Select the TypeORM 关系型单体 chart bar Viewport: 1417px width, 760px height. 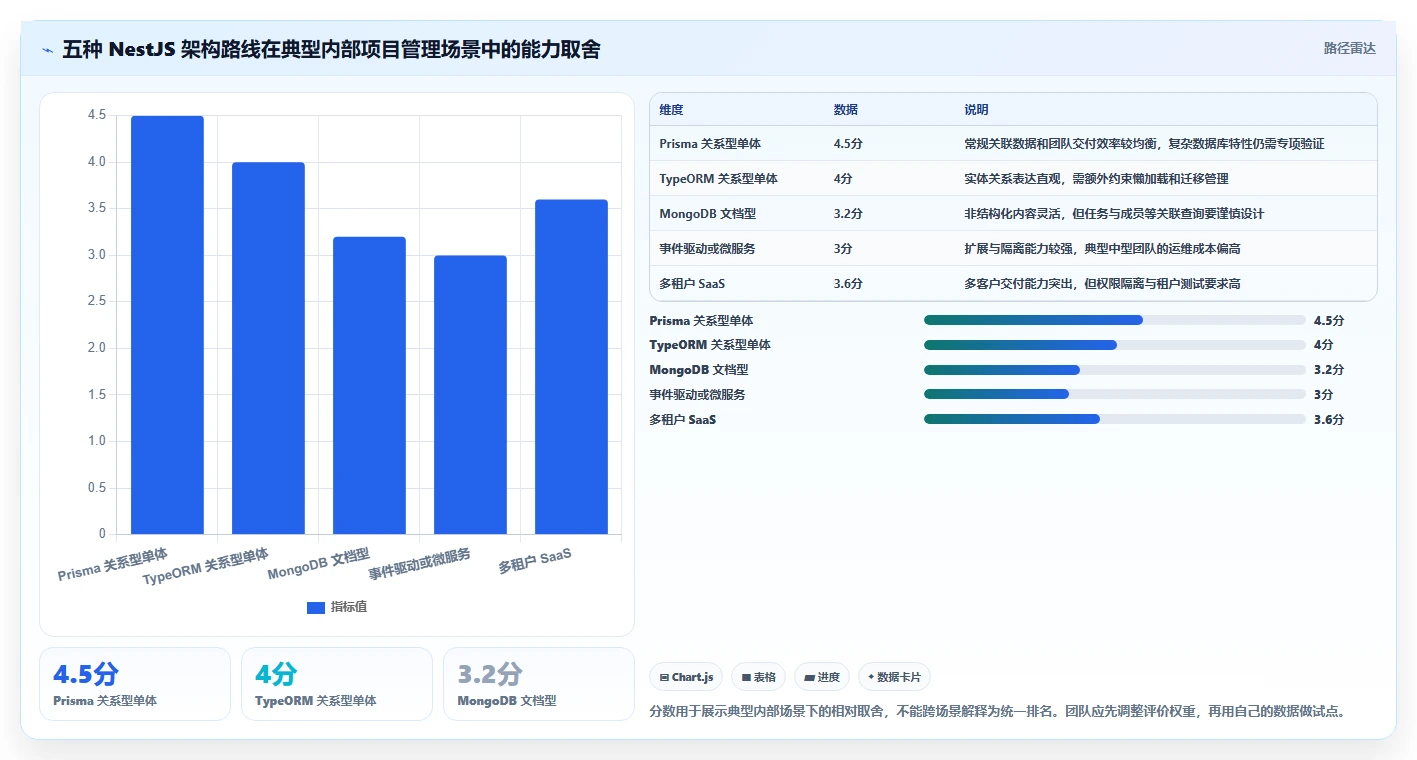[268, 348]
